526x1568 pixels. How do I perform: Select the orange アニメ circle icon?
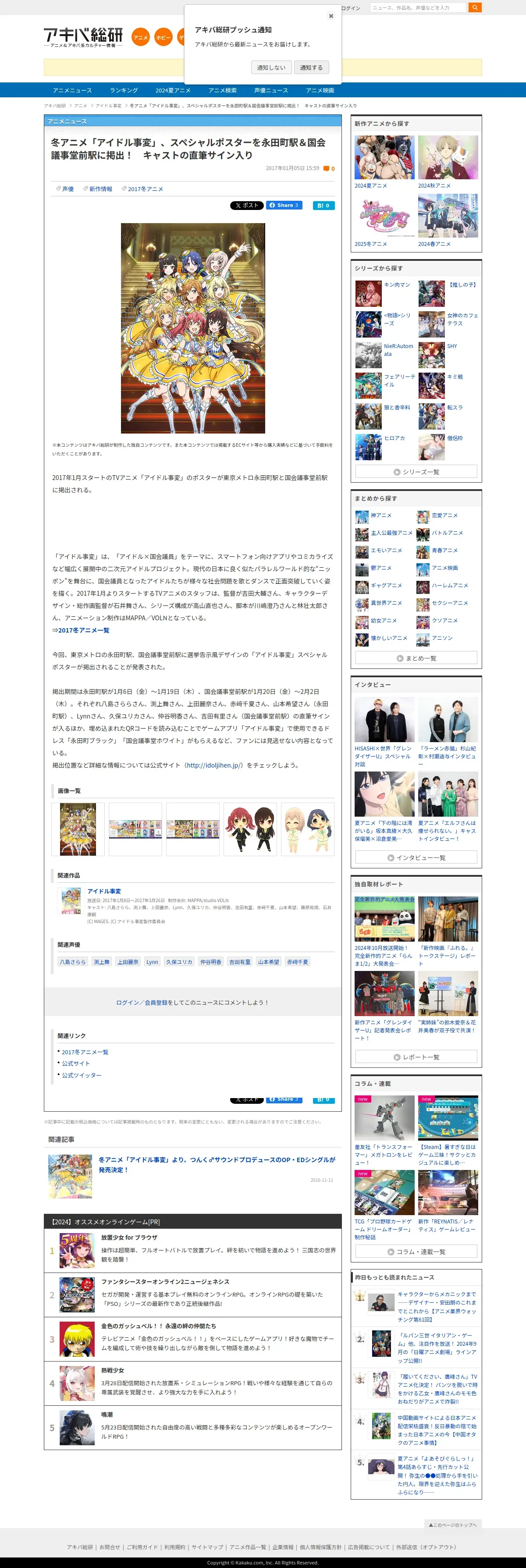[x=141, y=37]
